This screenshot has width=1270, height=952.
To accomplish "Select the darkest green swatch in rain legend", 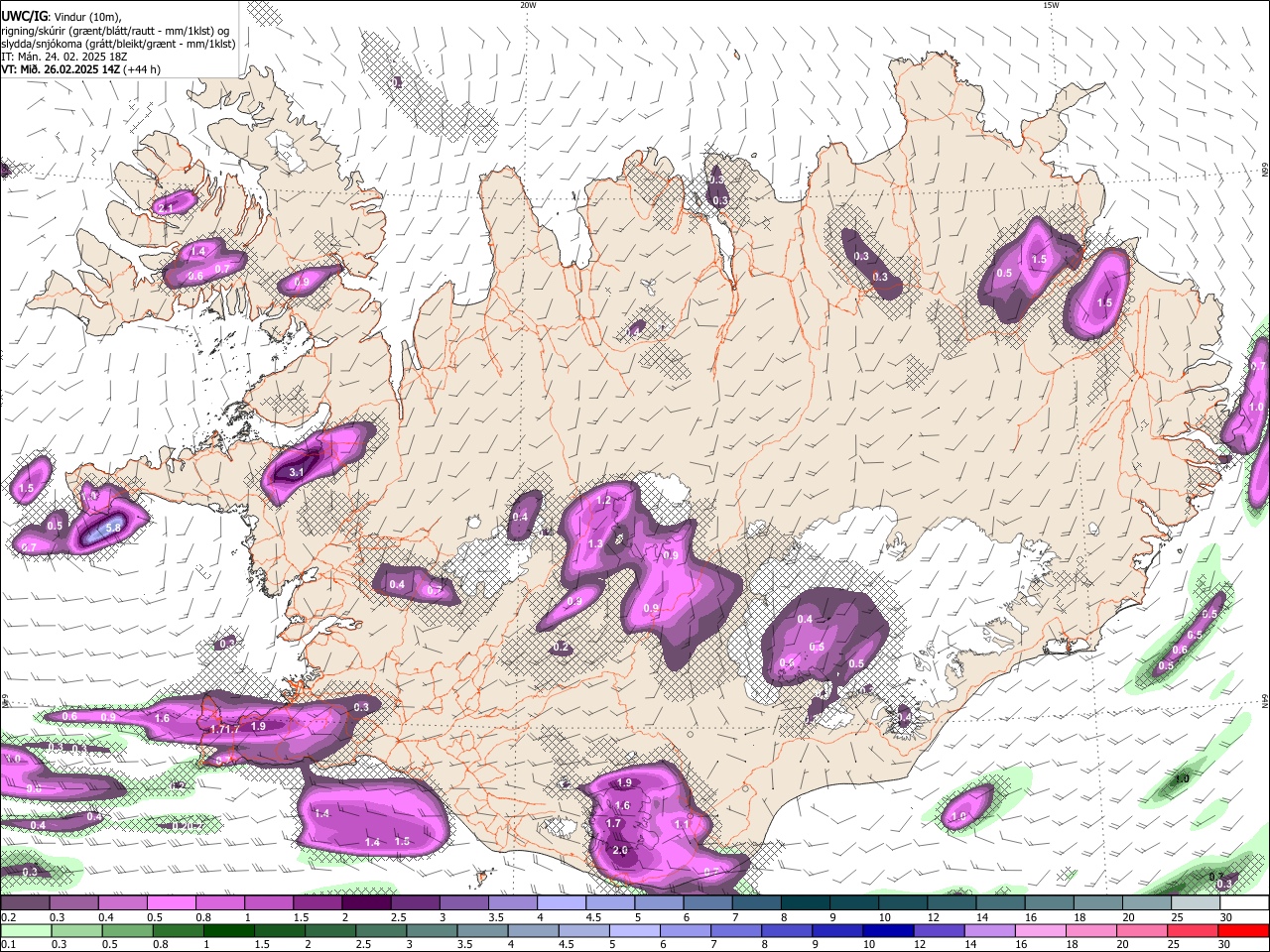I will pos(228,930).
